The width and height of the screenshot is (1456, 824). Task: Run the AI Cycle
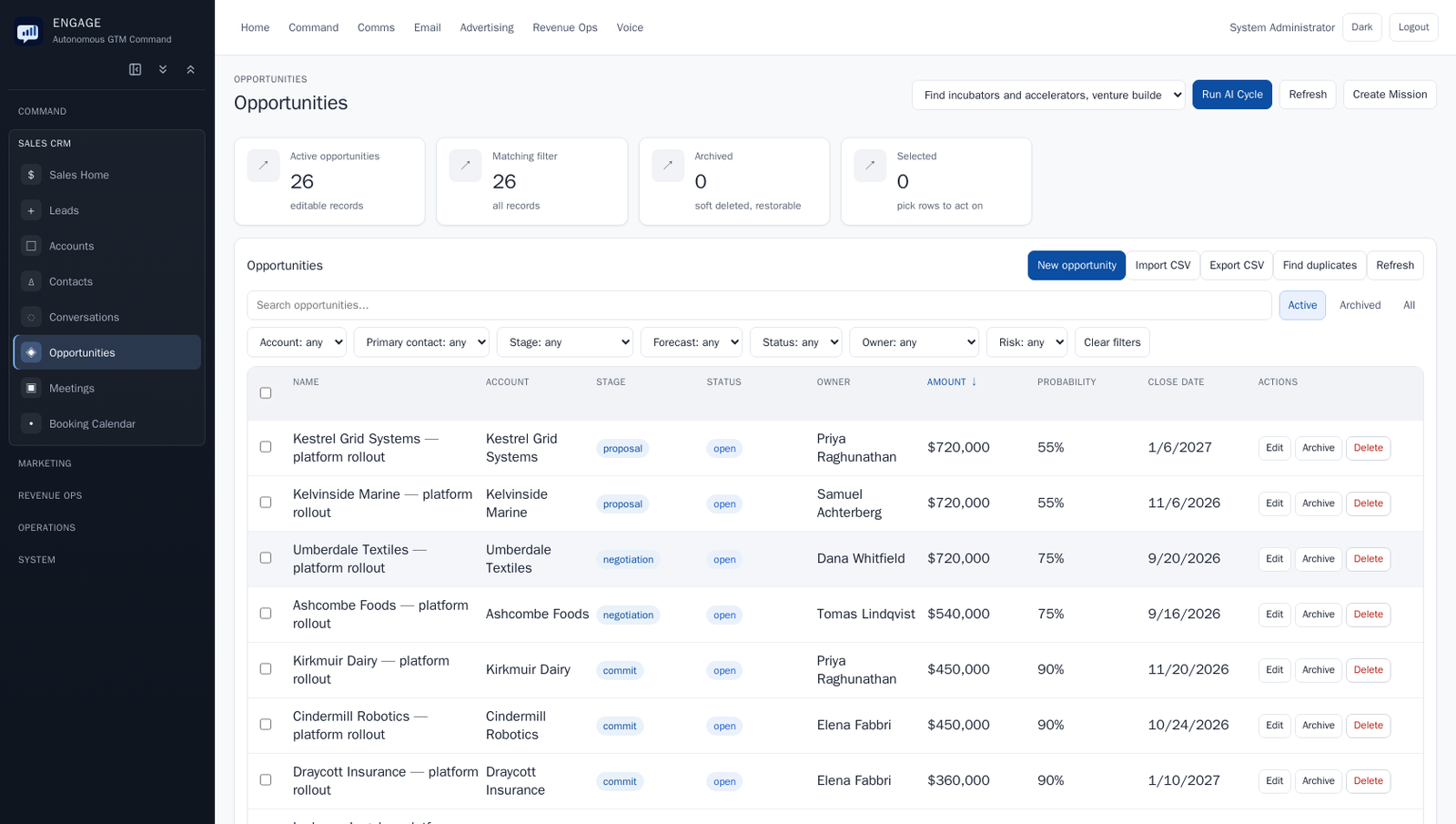coord(1232,95)
